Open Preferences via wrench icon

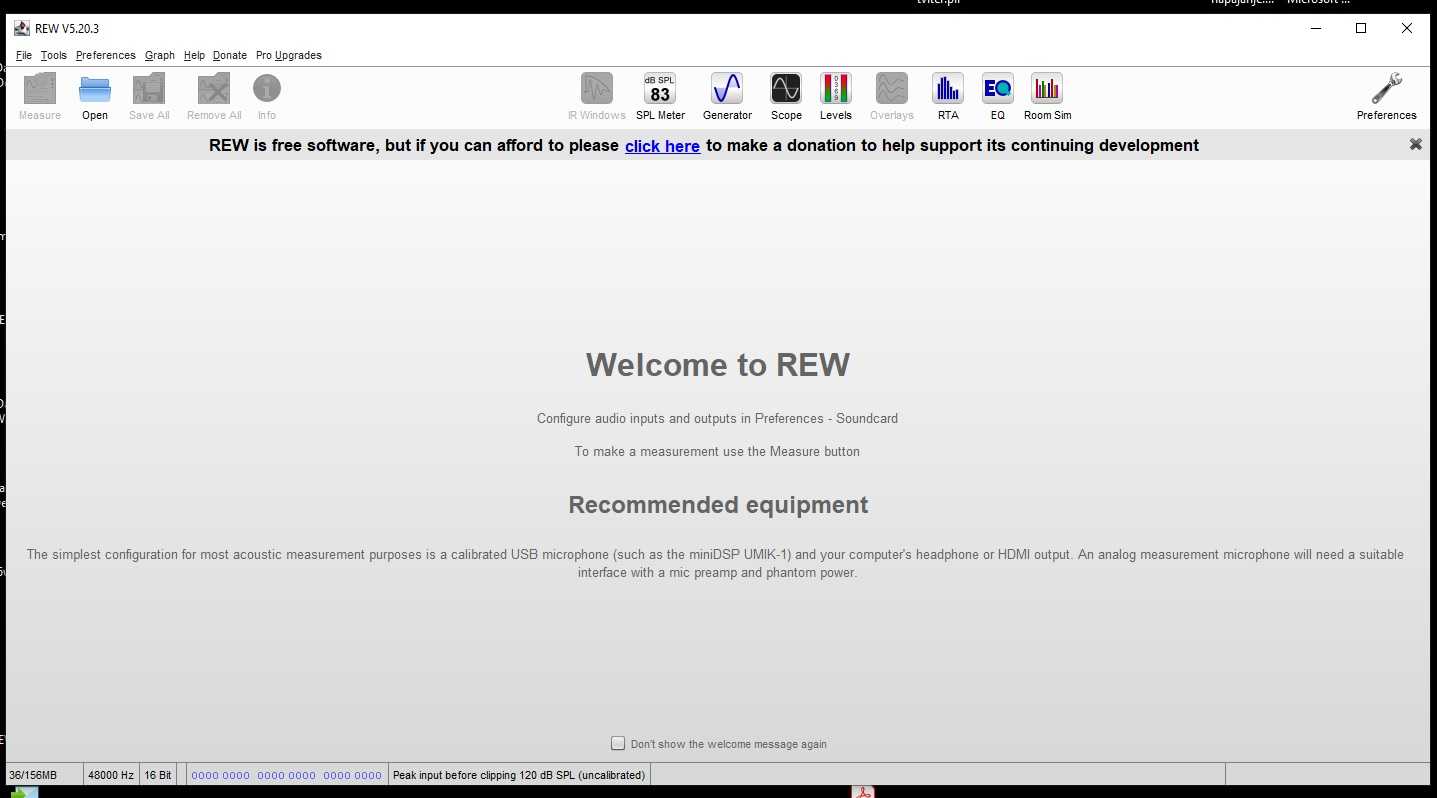click(x=1387, y=97)
